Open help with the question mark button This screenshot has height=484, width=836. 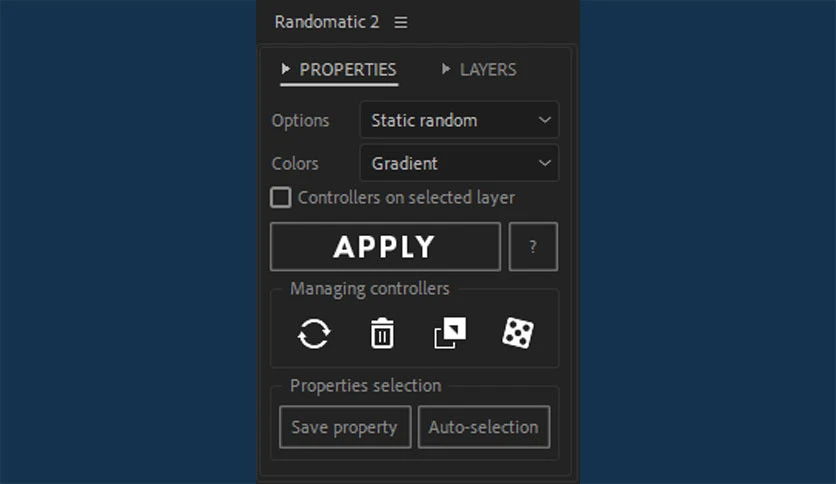point(533,247)
